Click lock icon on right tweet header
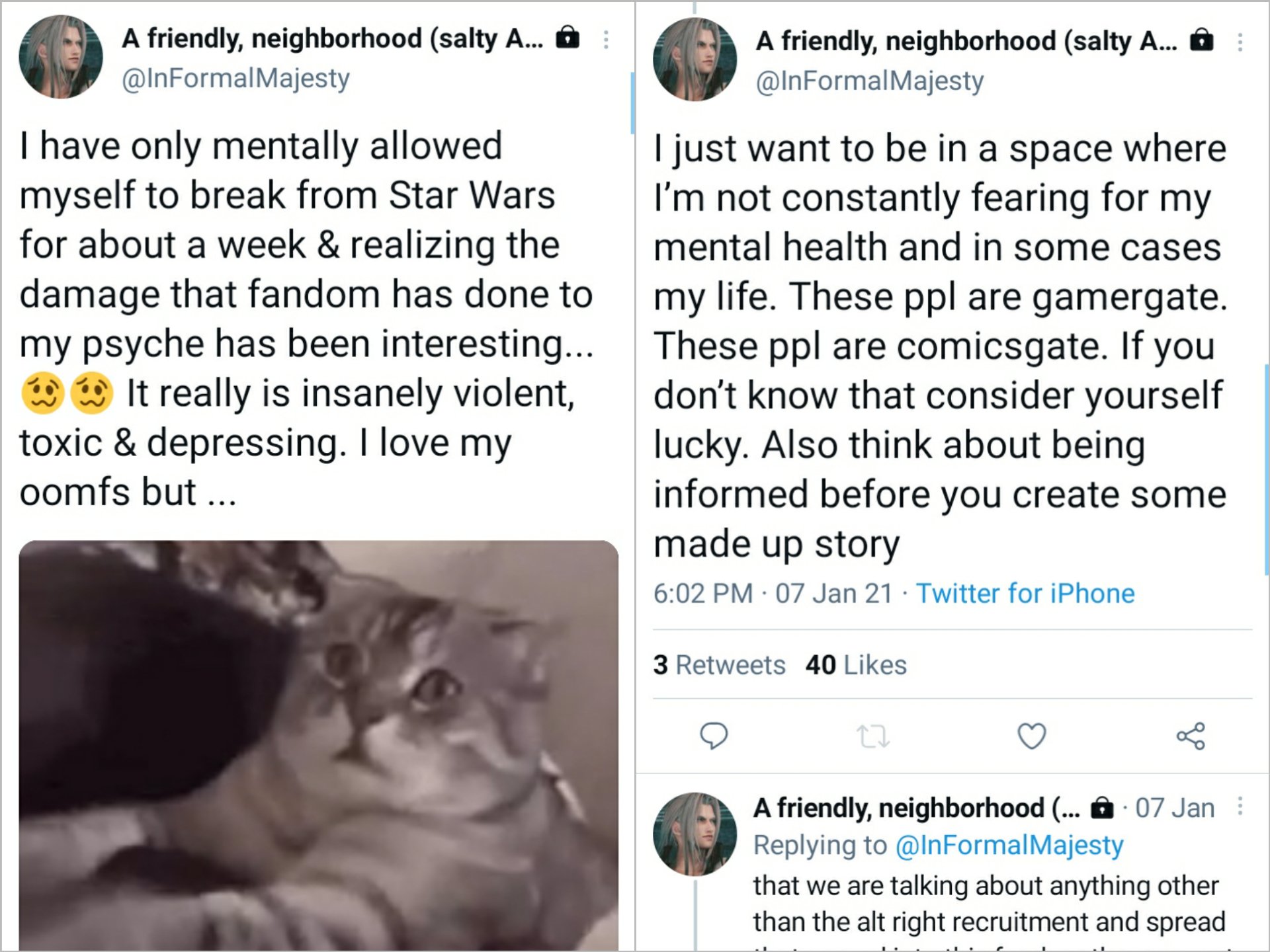Viewport: 1270px width, 952px height. point(1202,40)
